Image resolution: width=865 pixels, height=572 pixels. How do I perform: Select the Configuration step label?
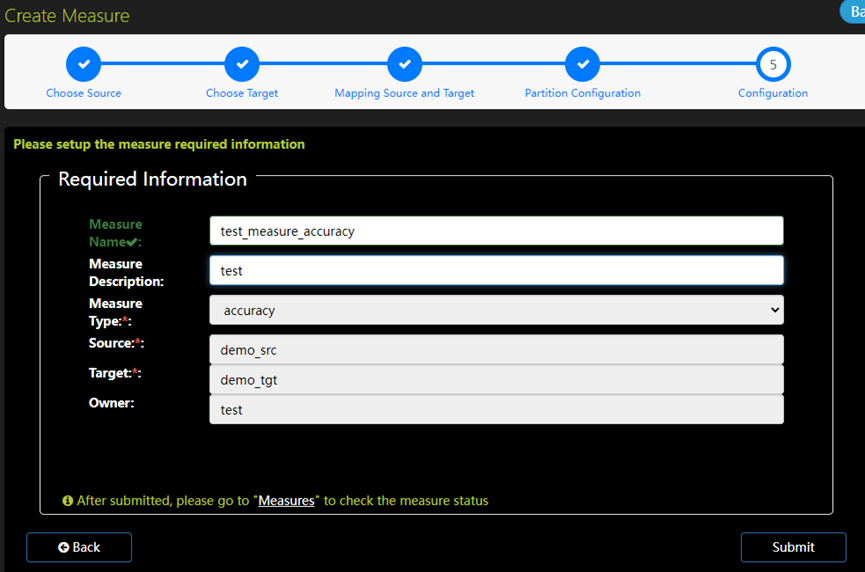pyautogui.click(x=773, y=93)
